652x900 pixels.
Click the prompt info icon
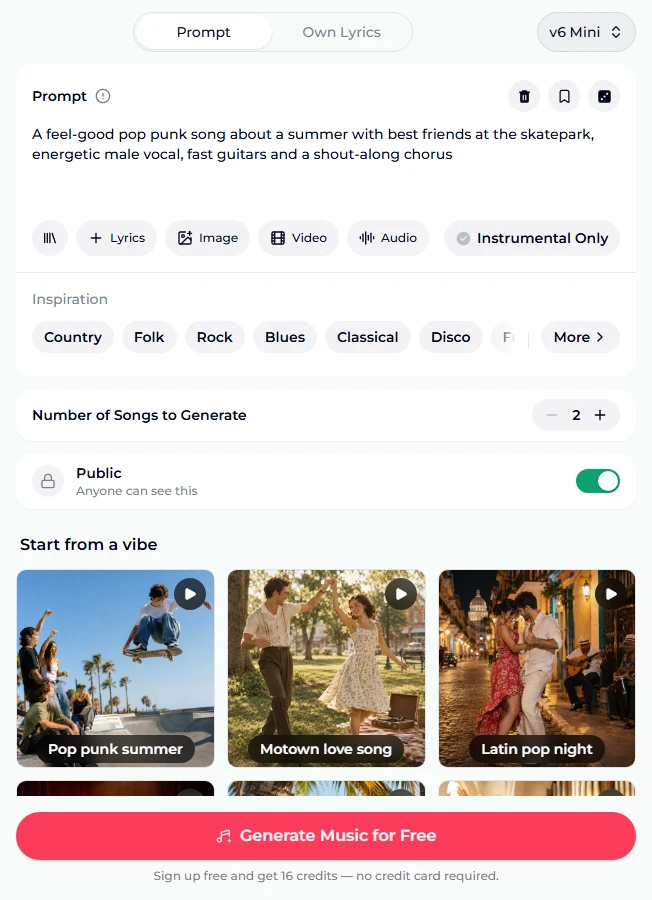103,96
